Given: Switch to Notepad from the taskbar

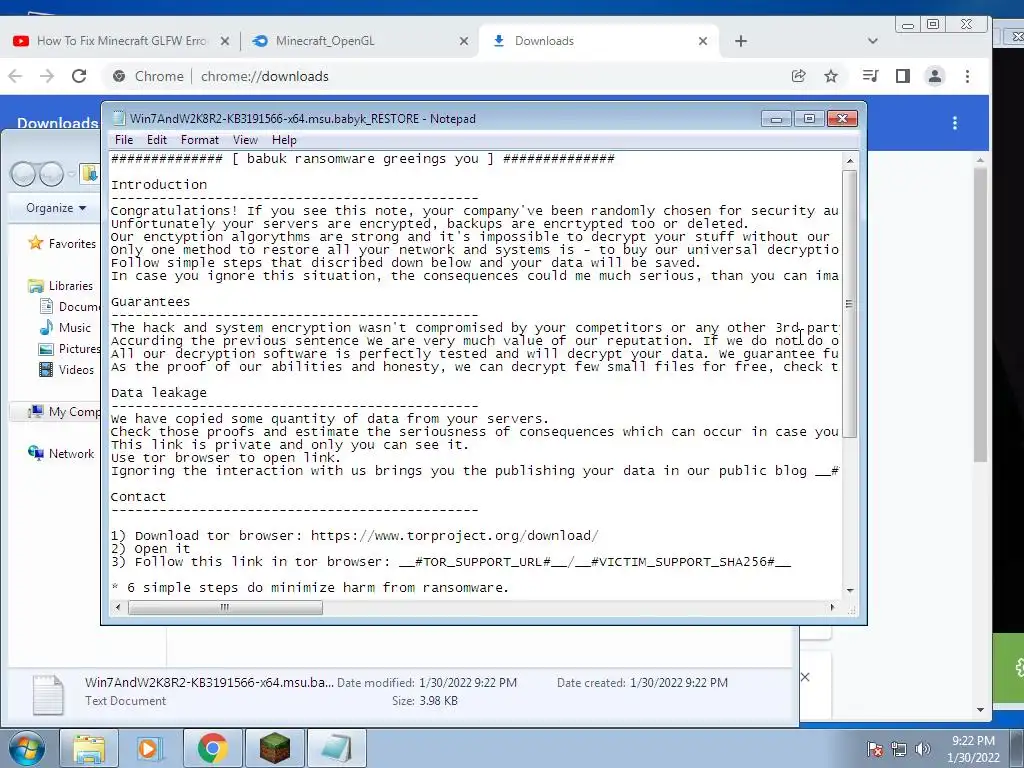Looking at the screenshot, I should 336,748.
